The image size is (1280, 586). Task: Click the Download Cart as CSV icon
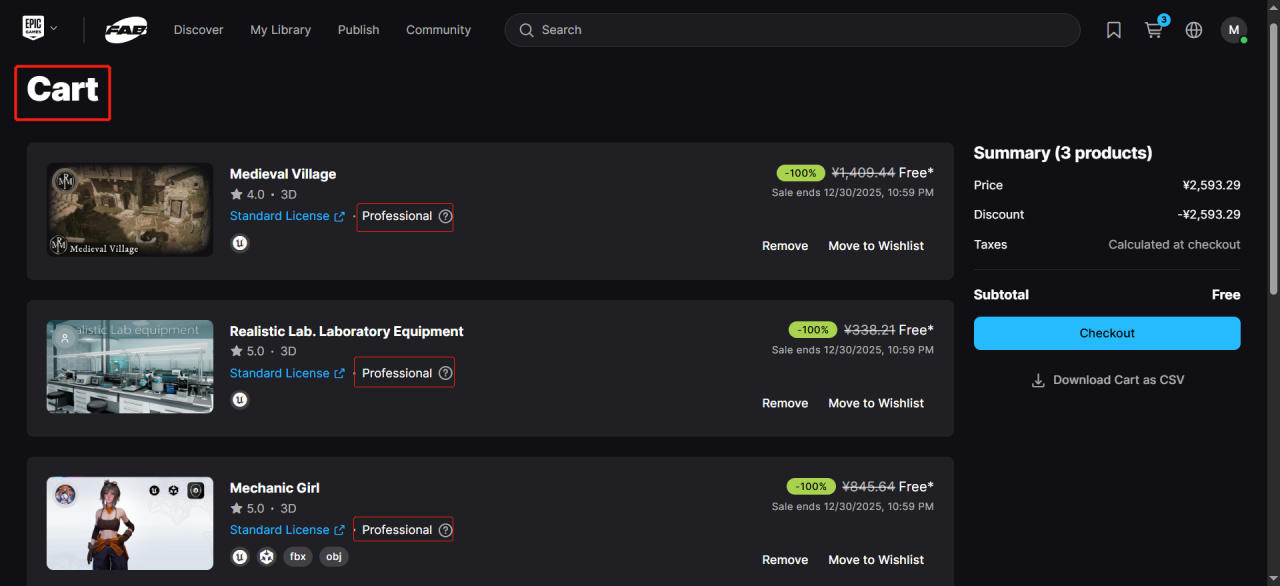pos(1038,380)
